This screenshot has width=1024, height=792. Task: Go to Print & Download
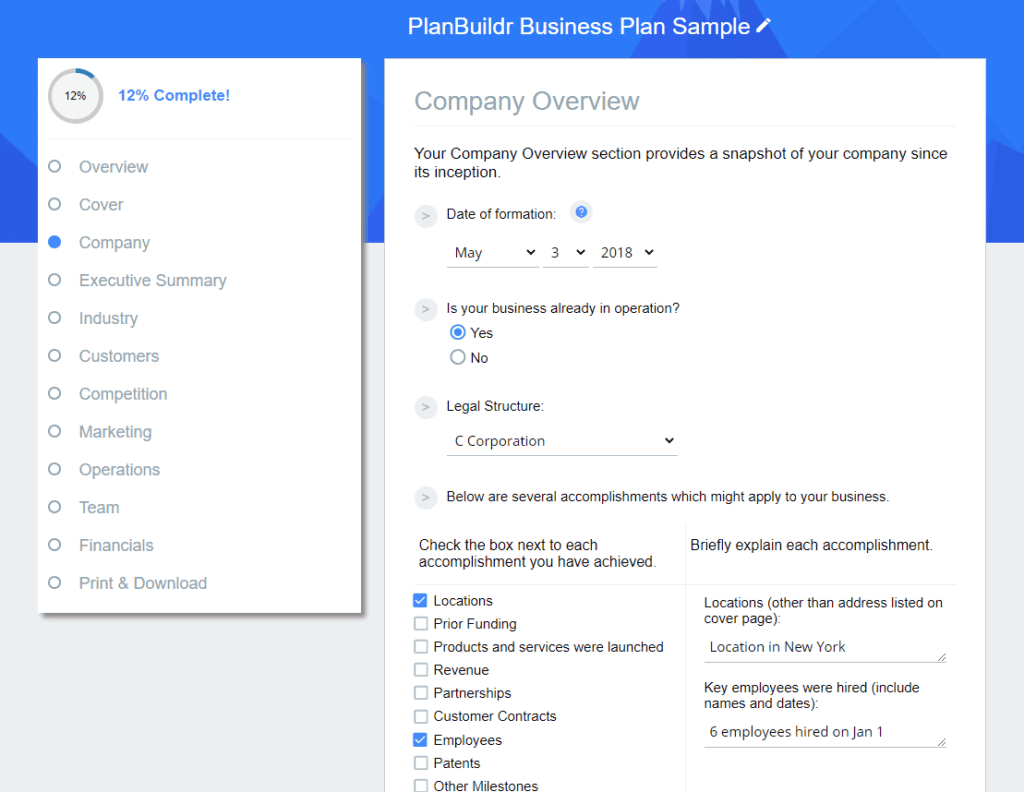(x=142, y=583)
